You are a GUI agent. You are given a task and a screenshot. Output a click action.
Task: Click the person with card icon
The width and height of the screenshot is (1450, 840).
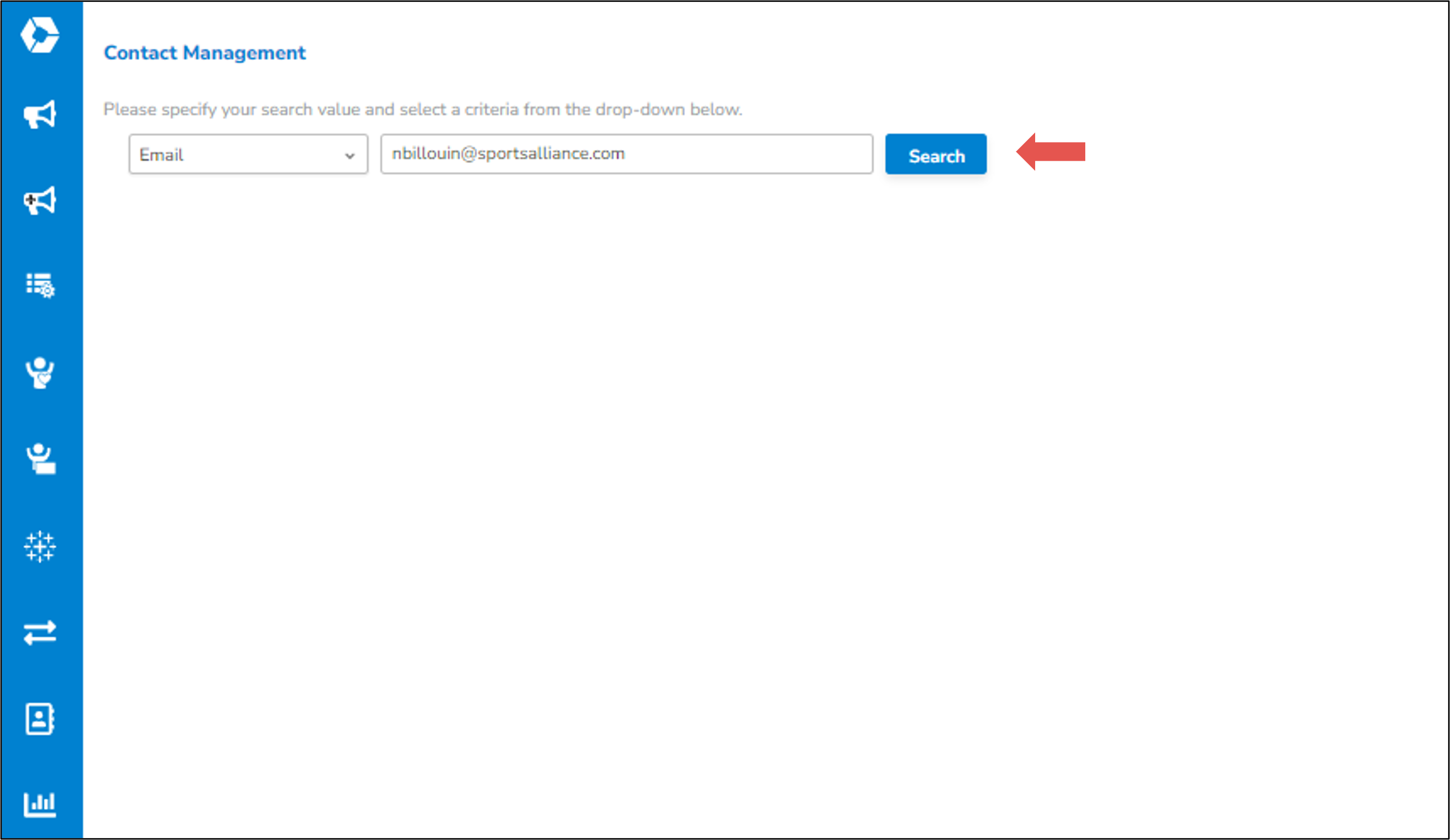(40, 459)
